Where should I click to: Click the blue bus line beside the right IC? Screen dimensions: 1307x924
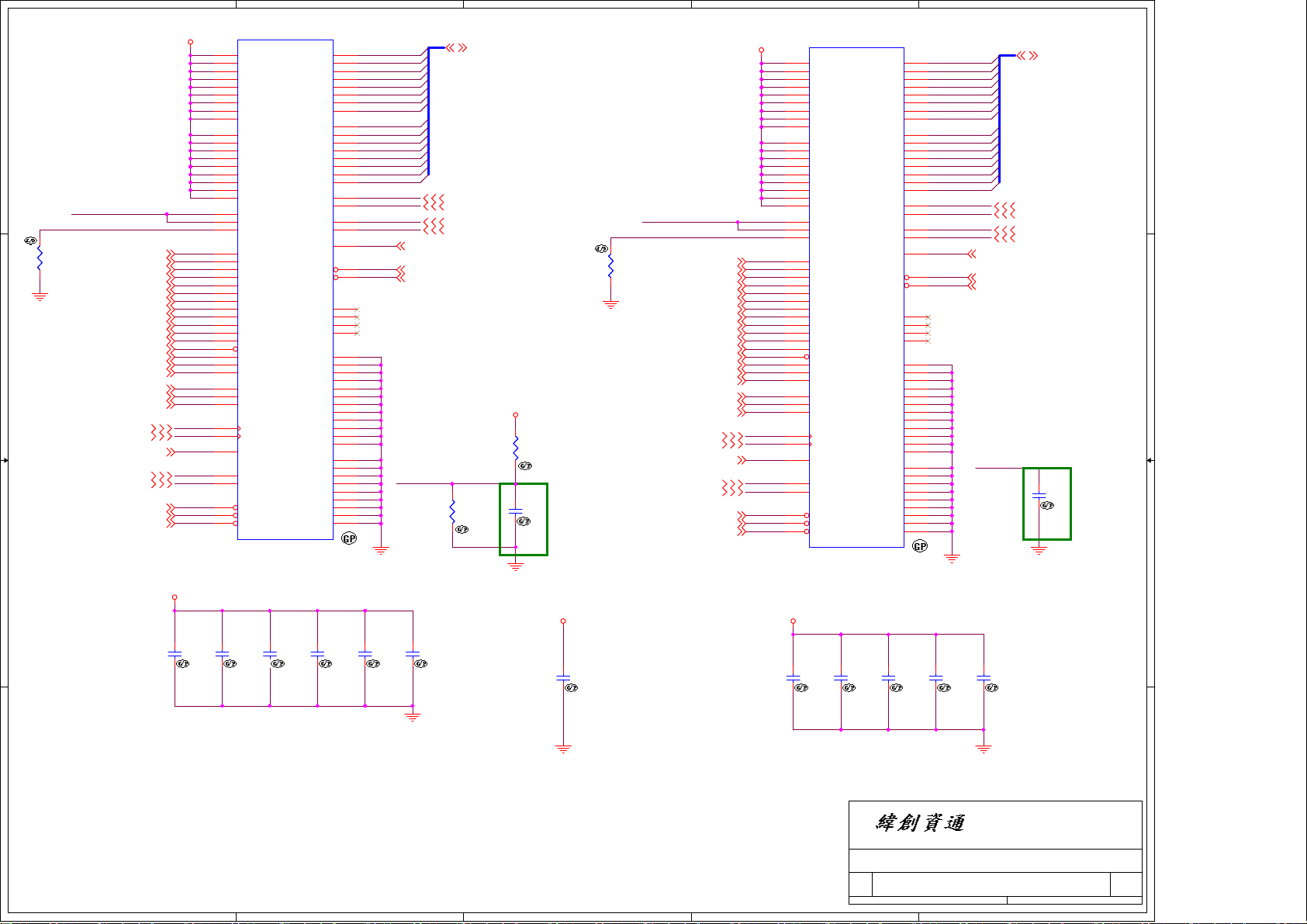[x=999, y=119]
